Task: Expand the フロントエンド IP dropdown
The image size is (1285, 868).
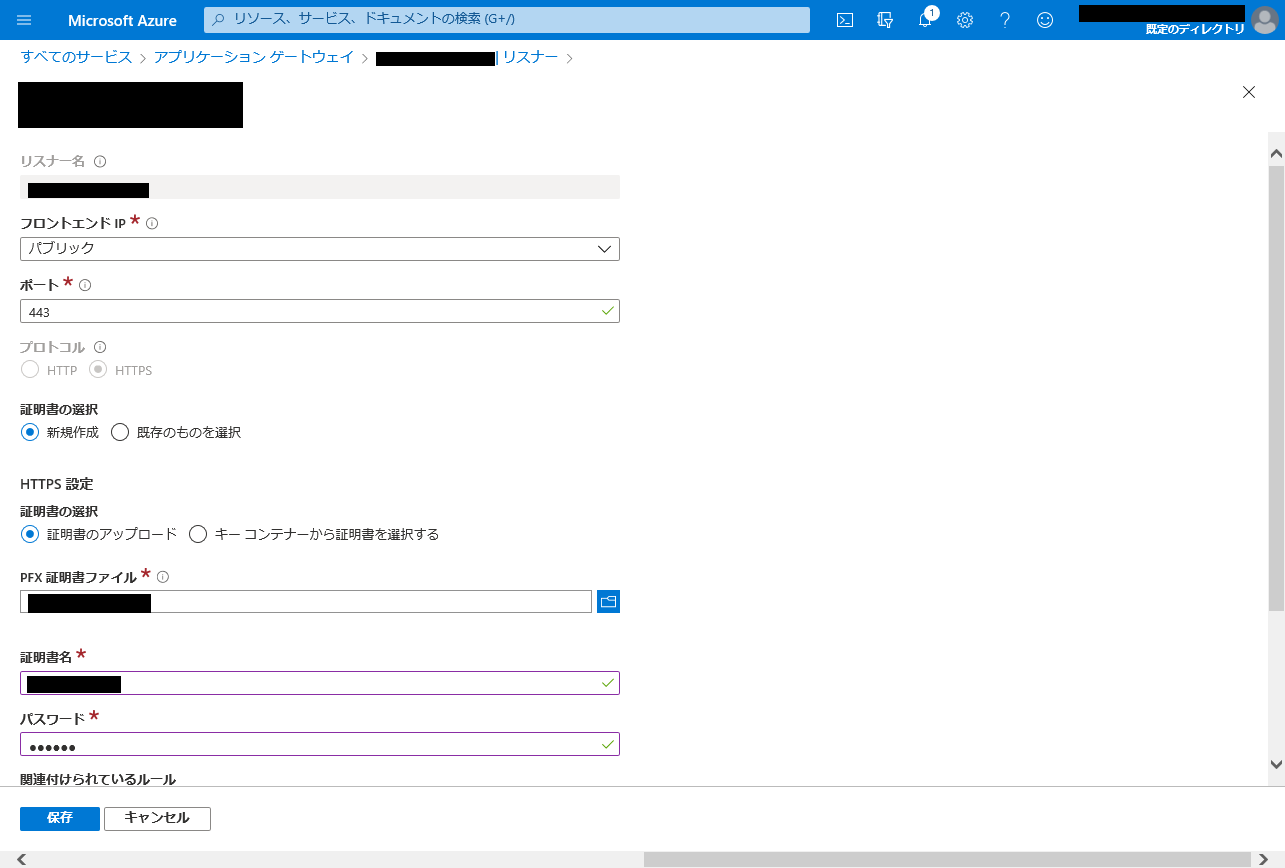Action: coord(320,249)
